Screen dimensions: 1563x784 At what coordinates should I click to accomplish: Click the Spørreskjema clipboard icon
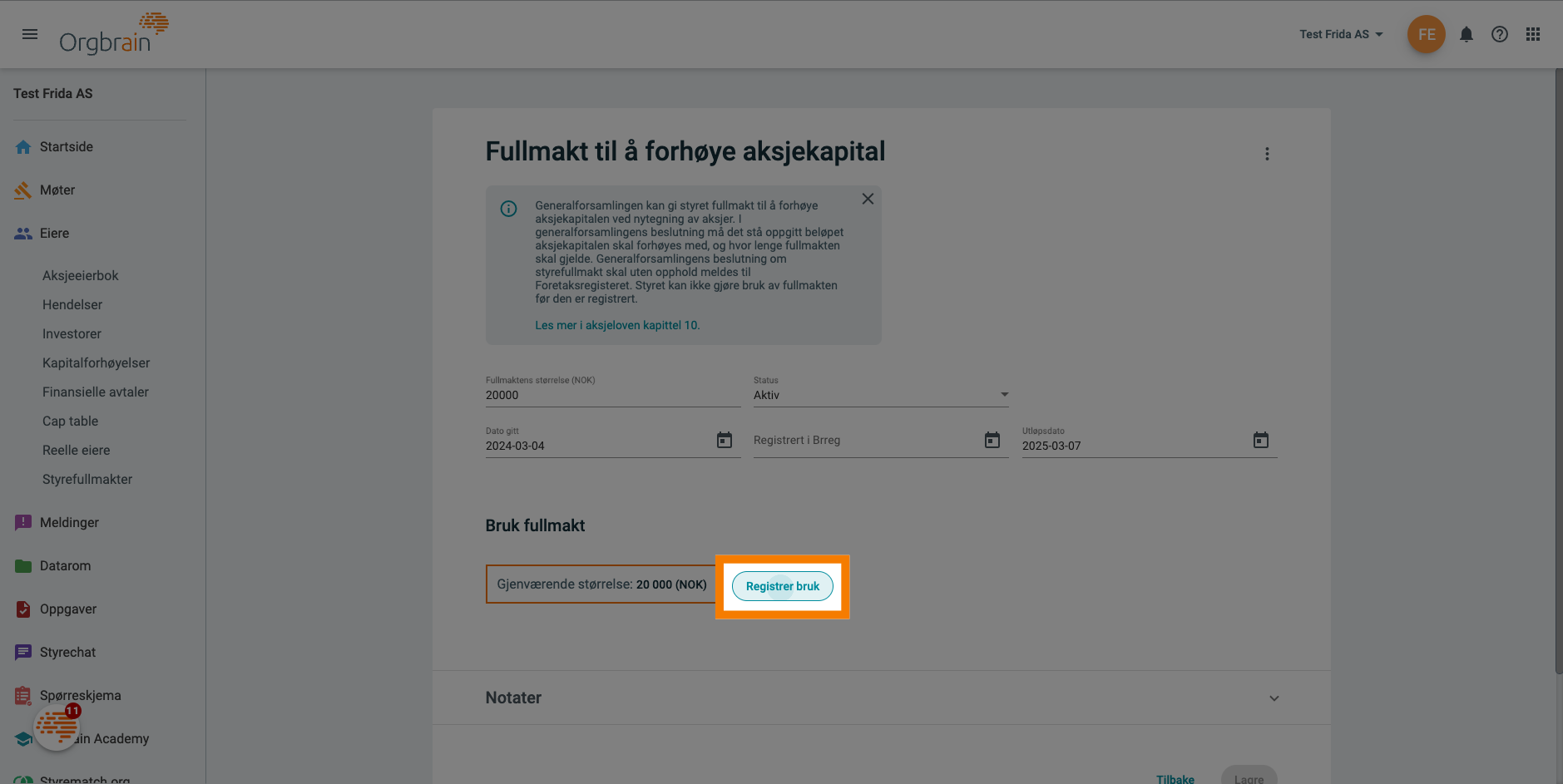tap(23, 696)
